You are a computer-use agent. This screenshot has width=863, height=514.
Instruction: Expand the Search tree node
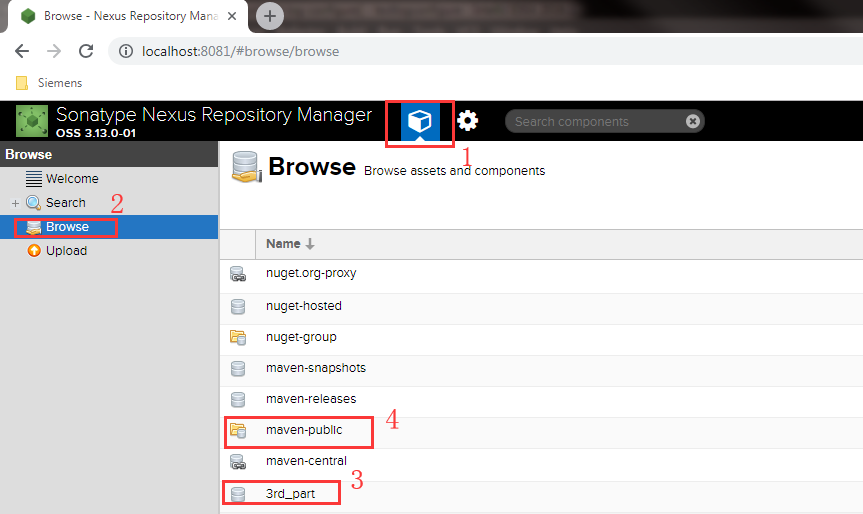[15, 203]
